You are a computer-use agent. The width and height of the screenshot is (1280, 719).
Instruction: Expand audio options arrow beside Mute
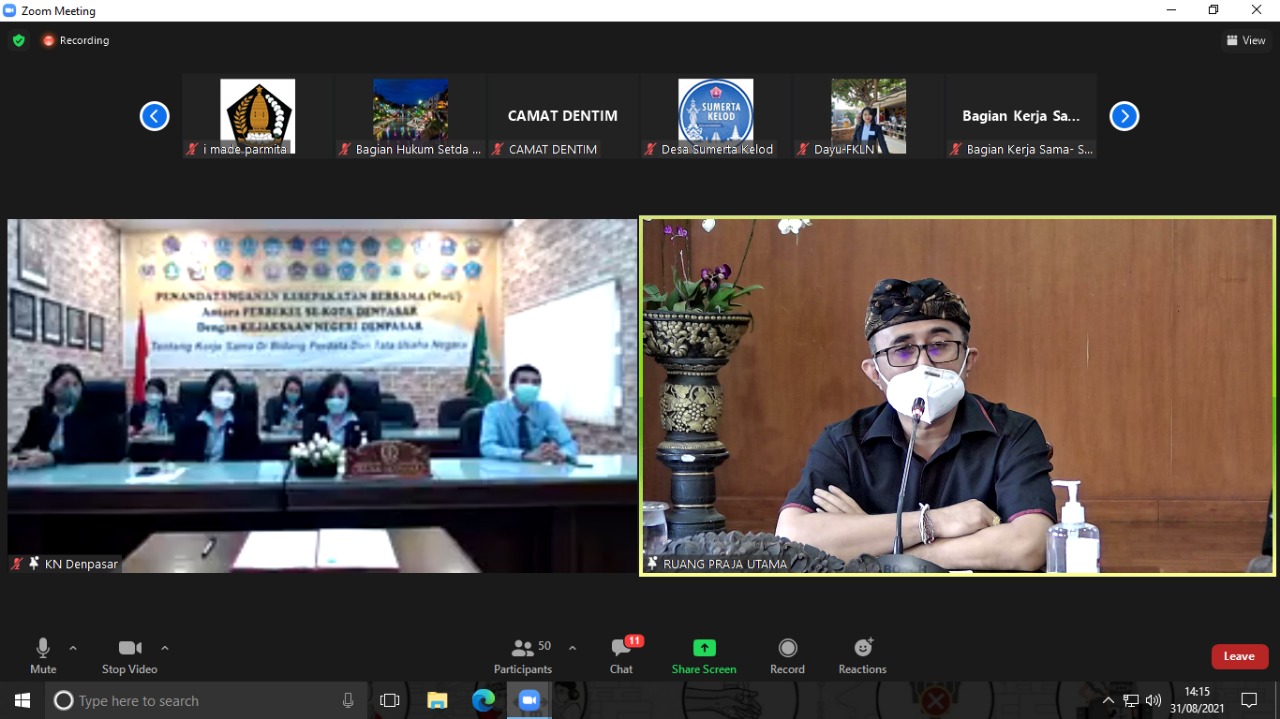[x=73, y=648]
